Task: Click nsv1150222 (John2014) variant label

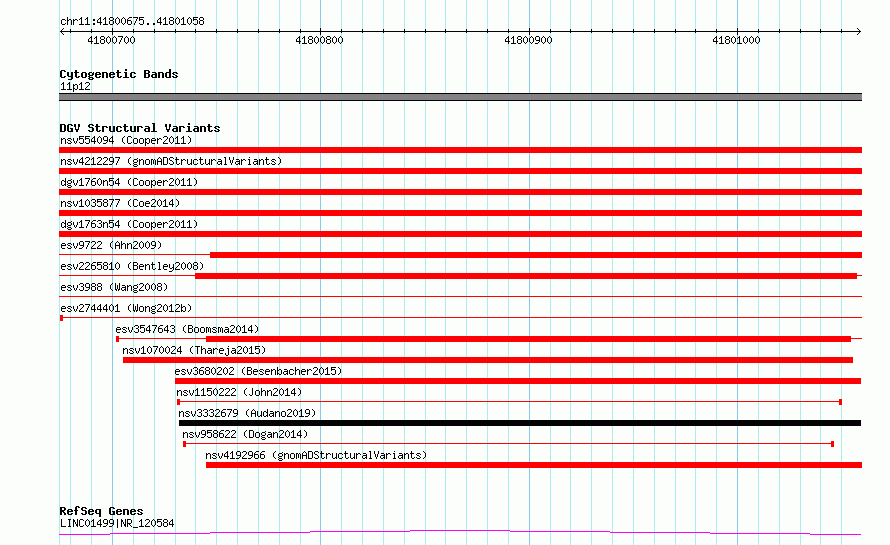Action: tap(239, 392)
